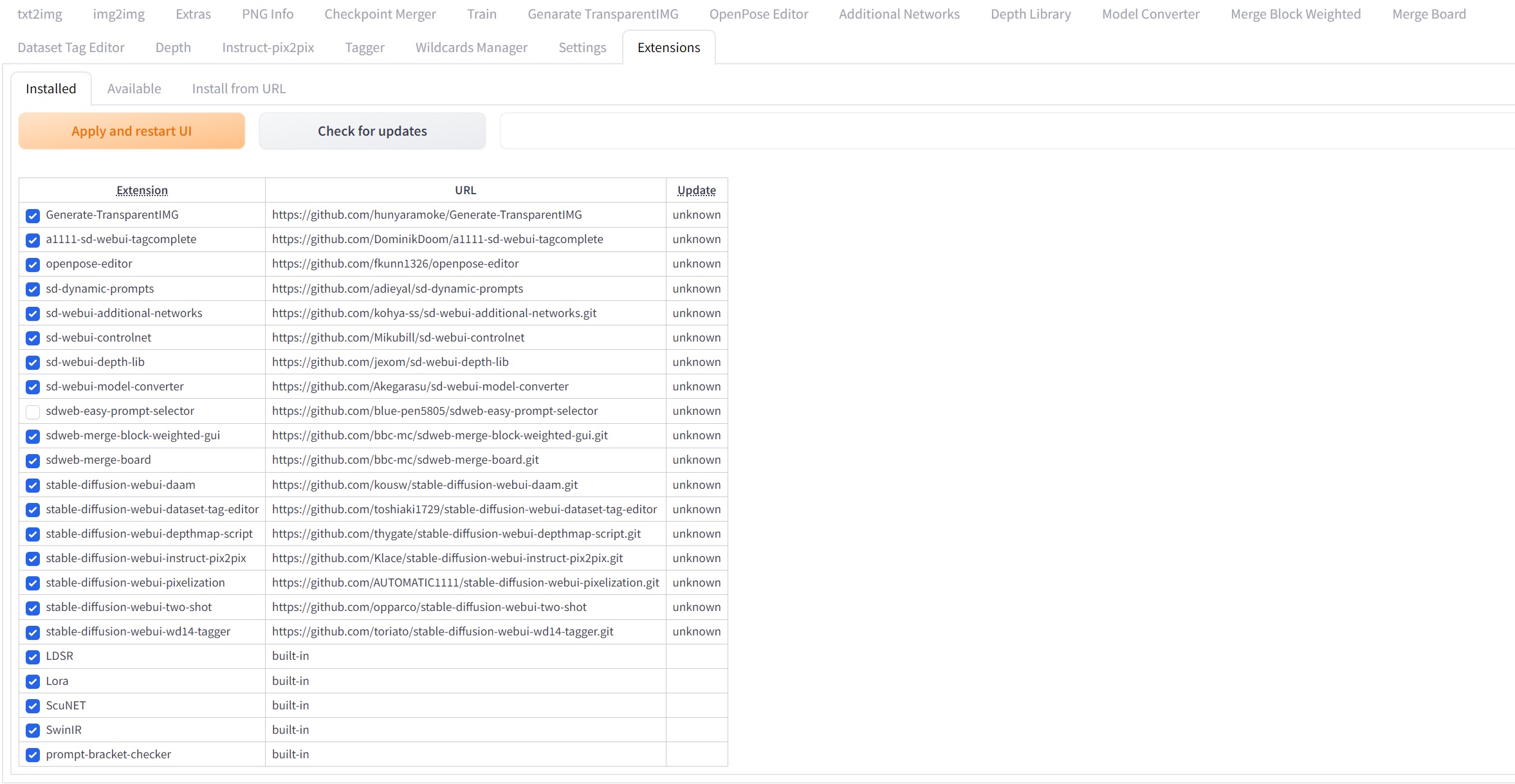1515x784 pixels.
Task: Switch to Additional Networks tab
Action: [x=899, y=14]
